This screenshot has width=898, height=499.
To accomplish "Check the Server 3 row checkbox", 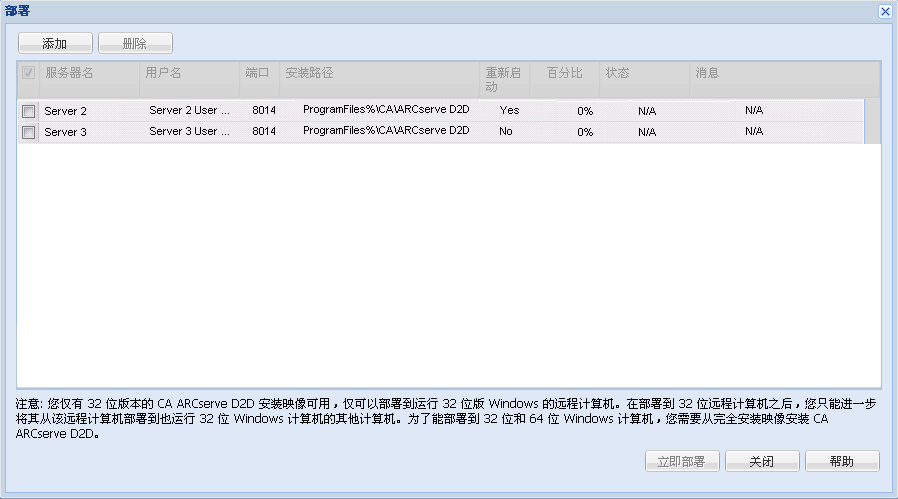I will [29, 132].
